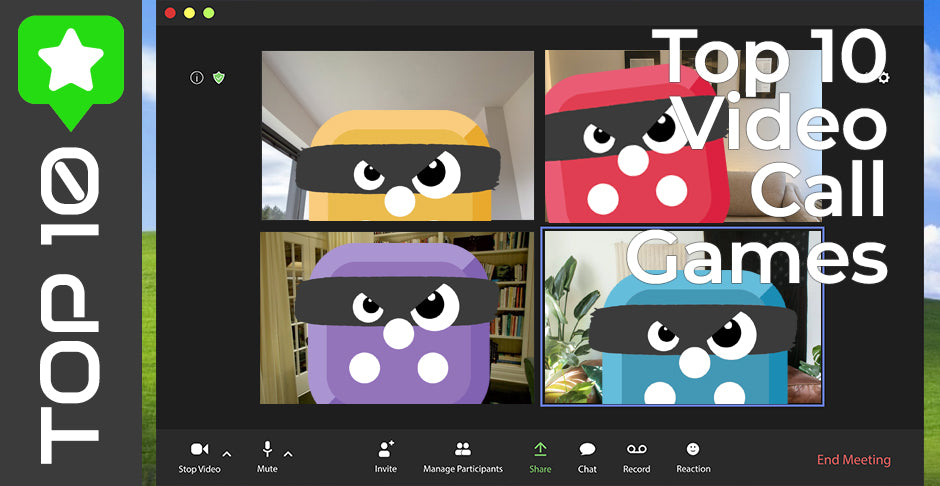This screenshot has height=486, width=940.
Task: Select the purple dice video tile
Action: 396,318
